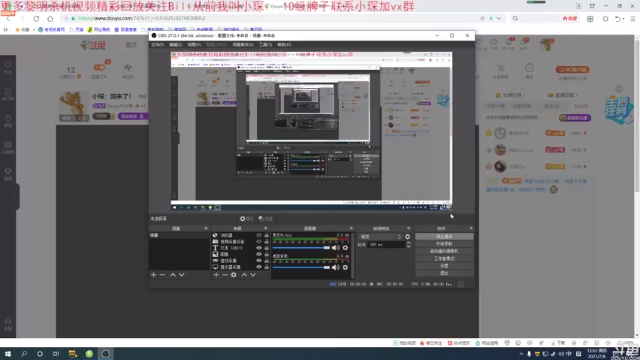Mute the 桌面音频 speaker icon in audio mixer
The height and width of the screenshot is (360, 640).
coord(336,267)
